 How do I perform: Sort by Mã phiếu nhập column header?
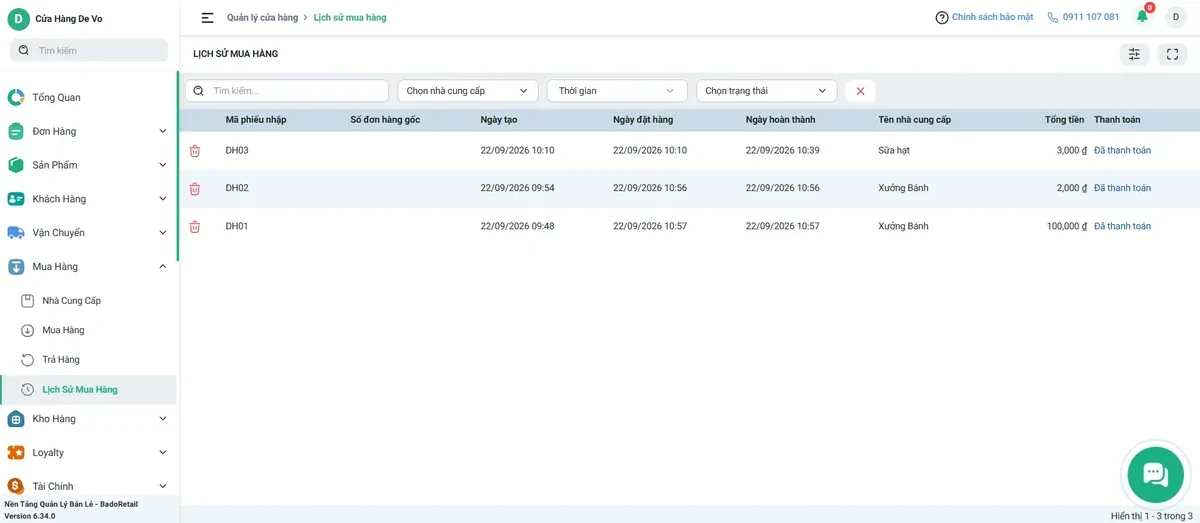(256, 120)
